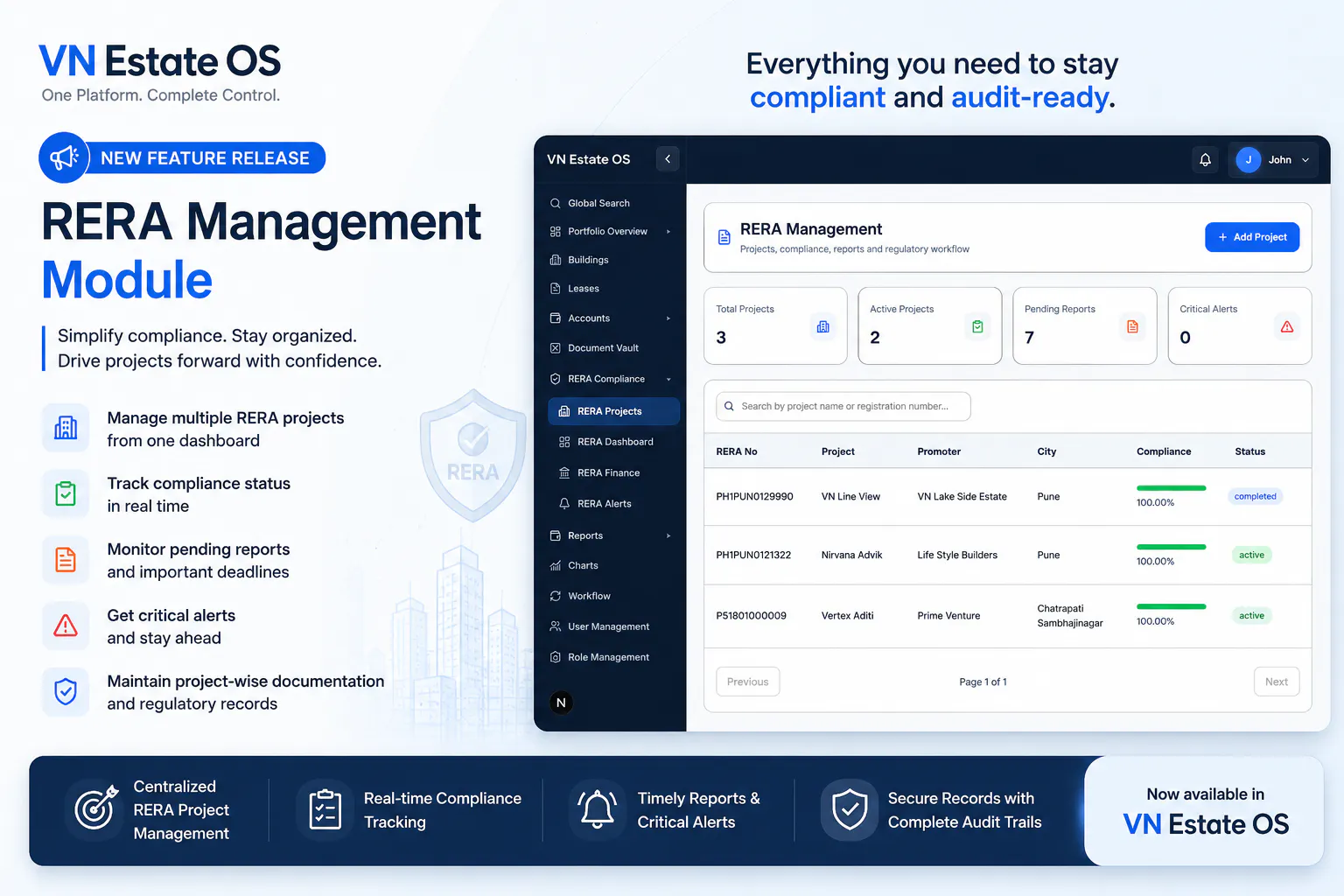Click the Charts bar graph icon
Image resolution: width=1344 pixels, height=896 pixels.
(x=556, y=566)
